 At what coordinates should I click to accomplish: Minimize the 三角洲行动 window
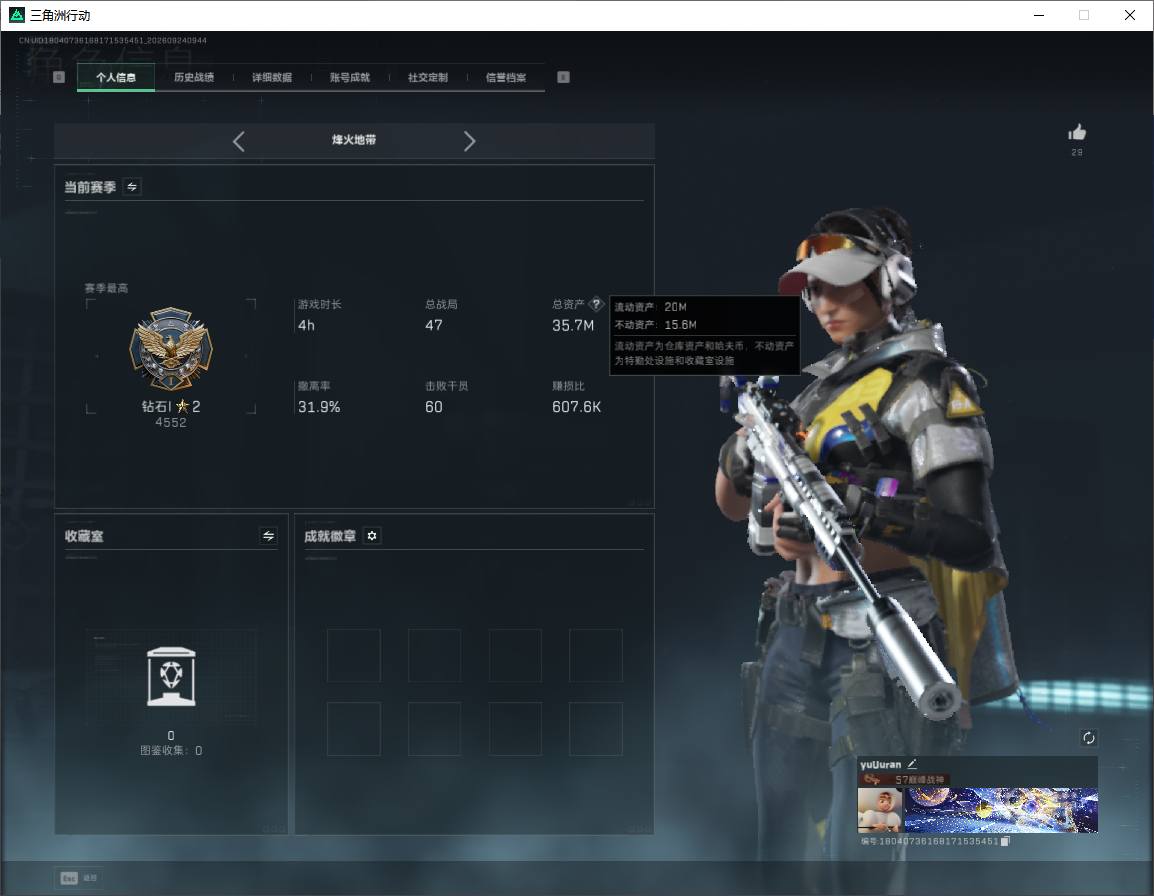click(1038, 15)
